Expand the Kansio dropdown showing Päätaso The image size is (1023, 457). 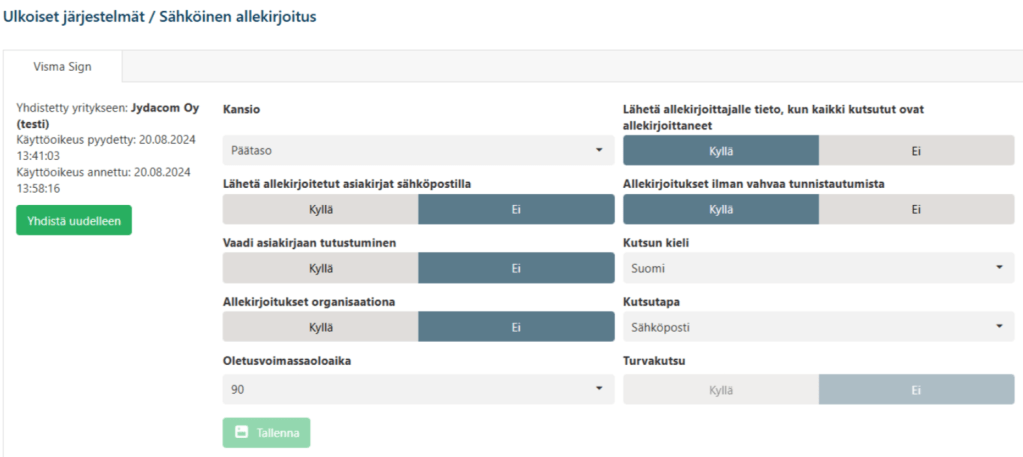coord(418,150)
